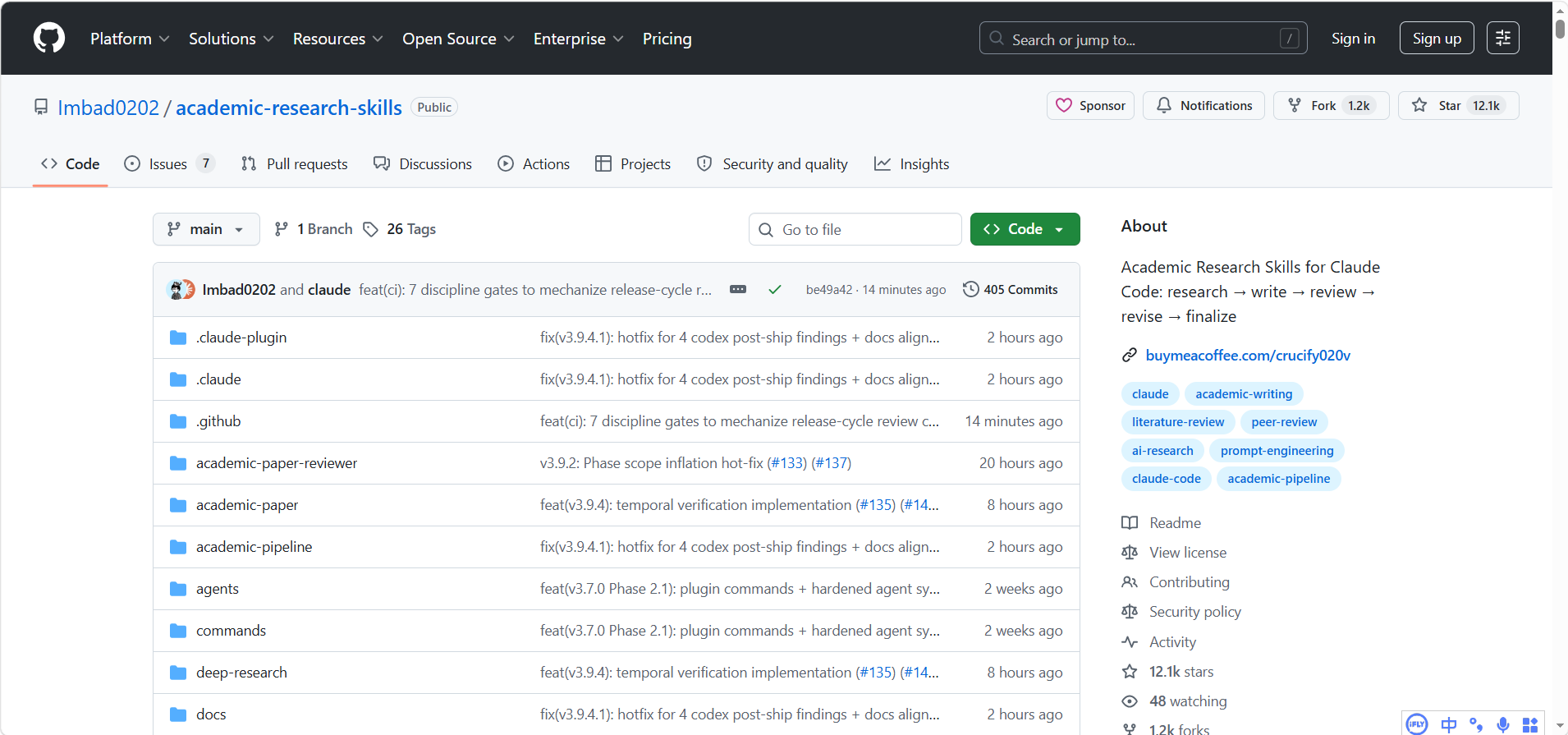
Task: Open the buymeacoffee.com/crucify020v link
Action: tap(1248, 355)
